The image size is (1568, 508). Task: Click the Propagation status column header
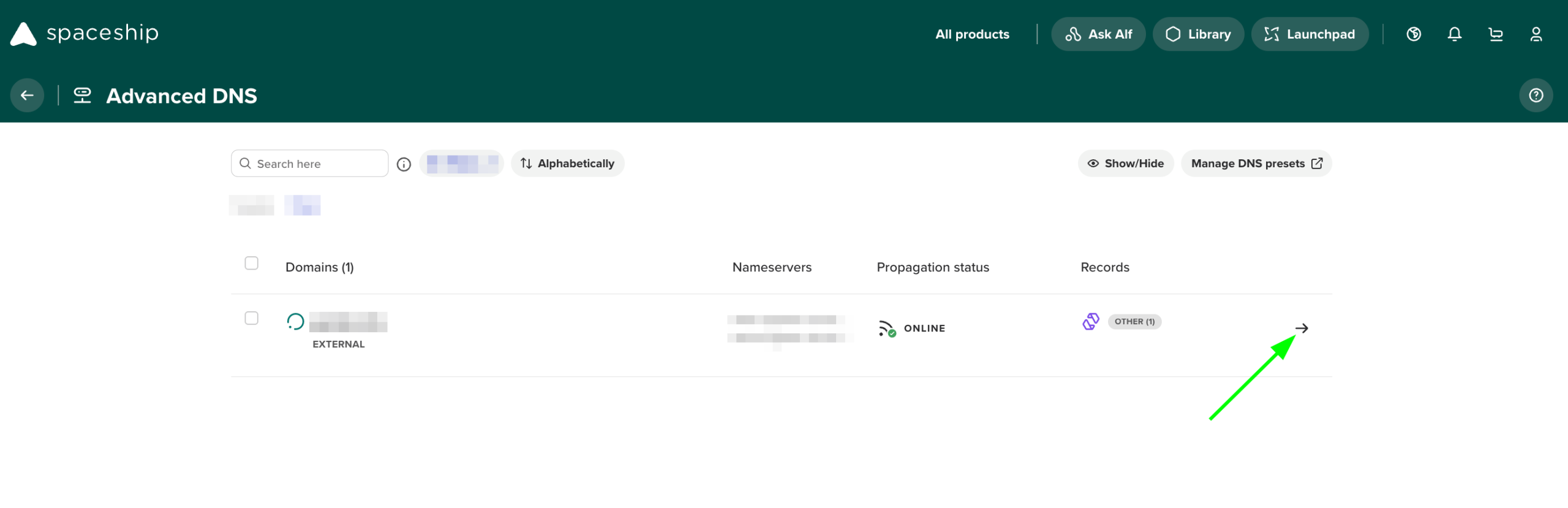[933, 268]
